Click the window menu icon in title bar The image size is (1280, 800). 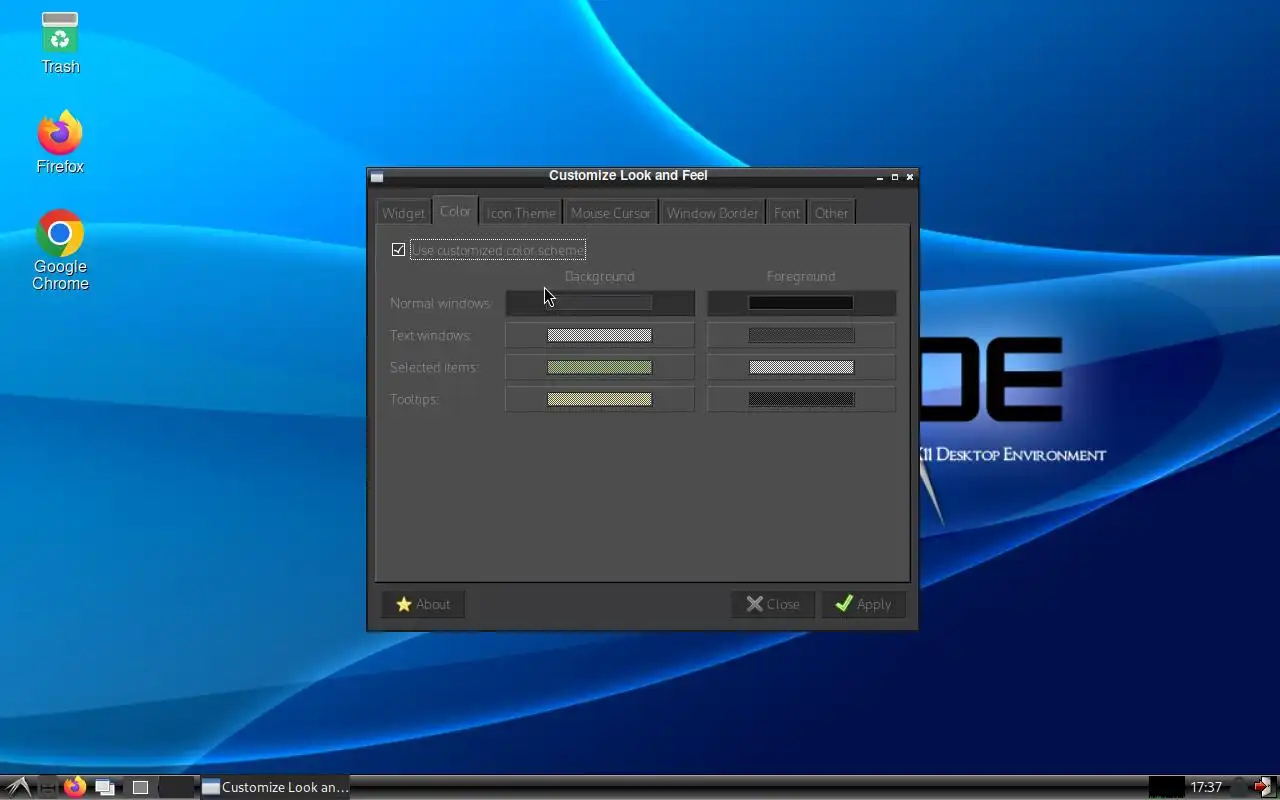click(x=377, y=177)
